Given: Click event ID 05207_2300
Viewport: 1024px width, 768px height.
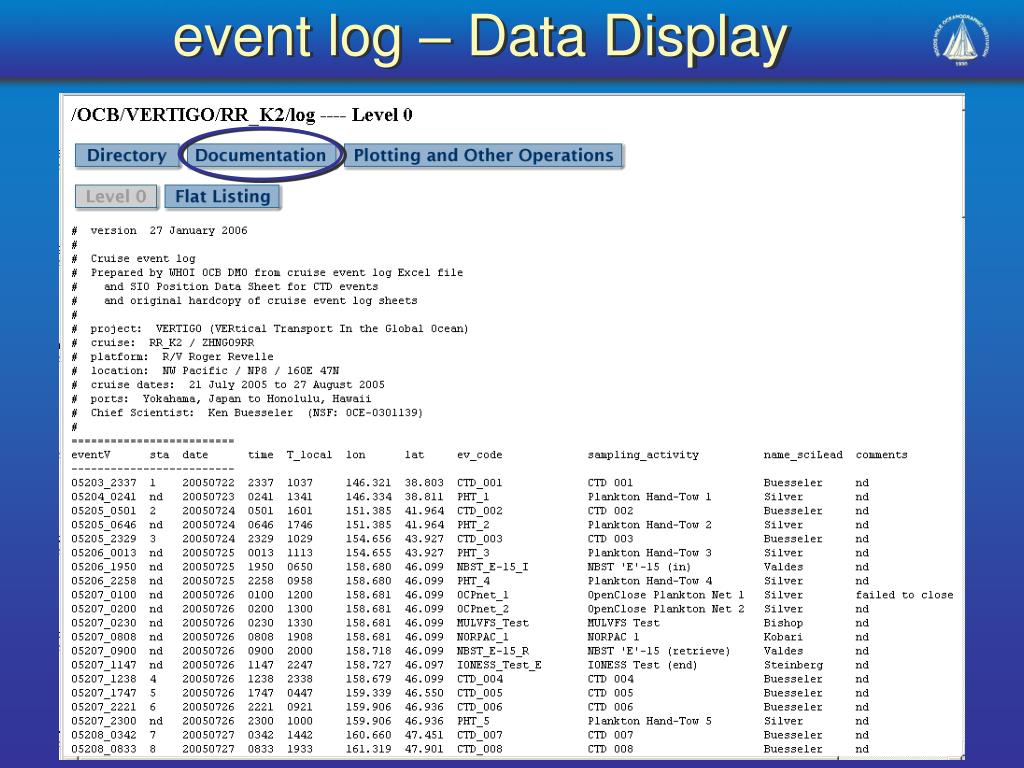Looking at the screenshot, I should click(104, 721).
